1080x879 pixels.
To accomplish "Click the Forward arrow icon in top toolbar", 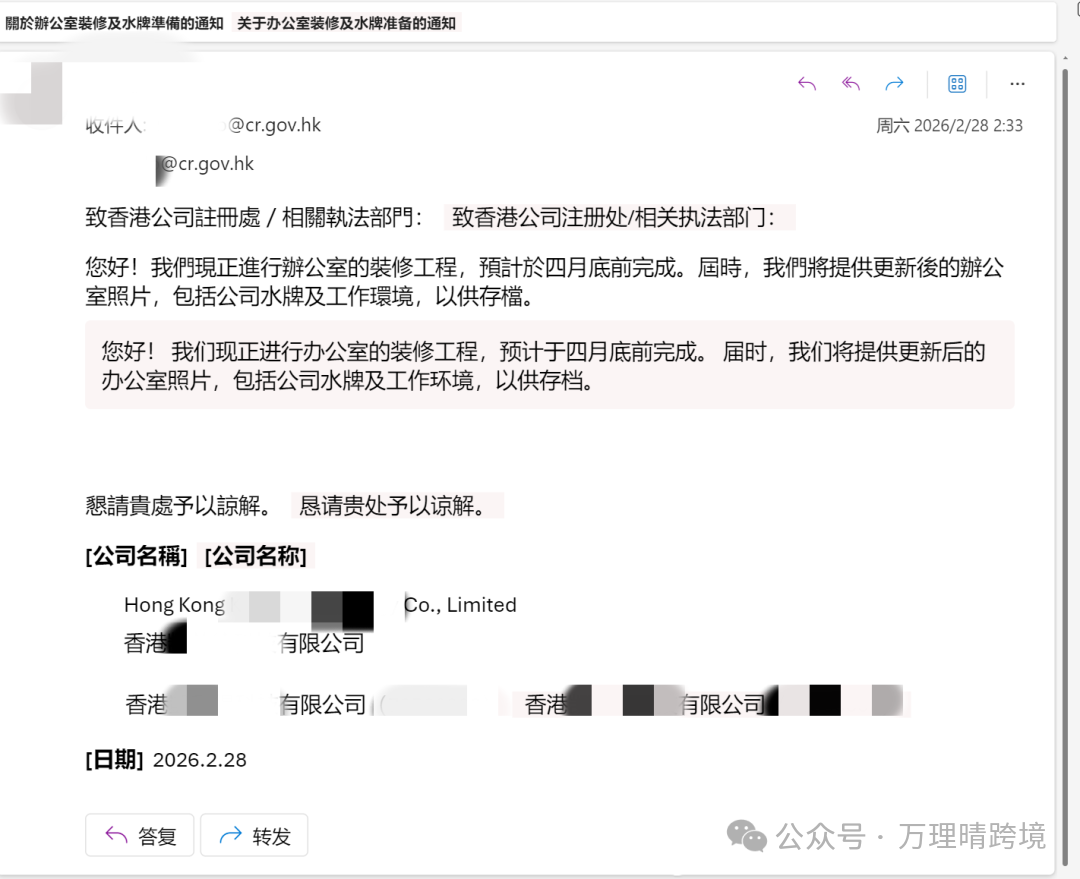I will pyautogui.click(x=895, y=84).
